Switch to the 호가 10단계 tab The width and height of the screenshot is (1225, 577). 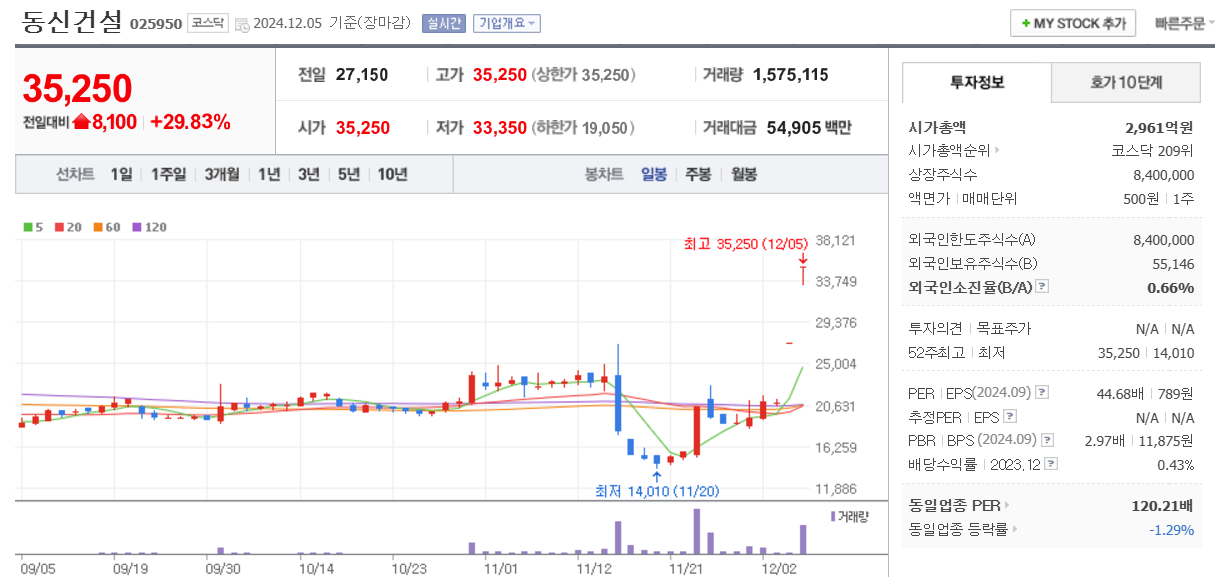click(1125, 82)
